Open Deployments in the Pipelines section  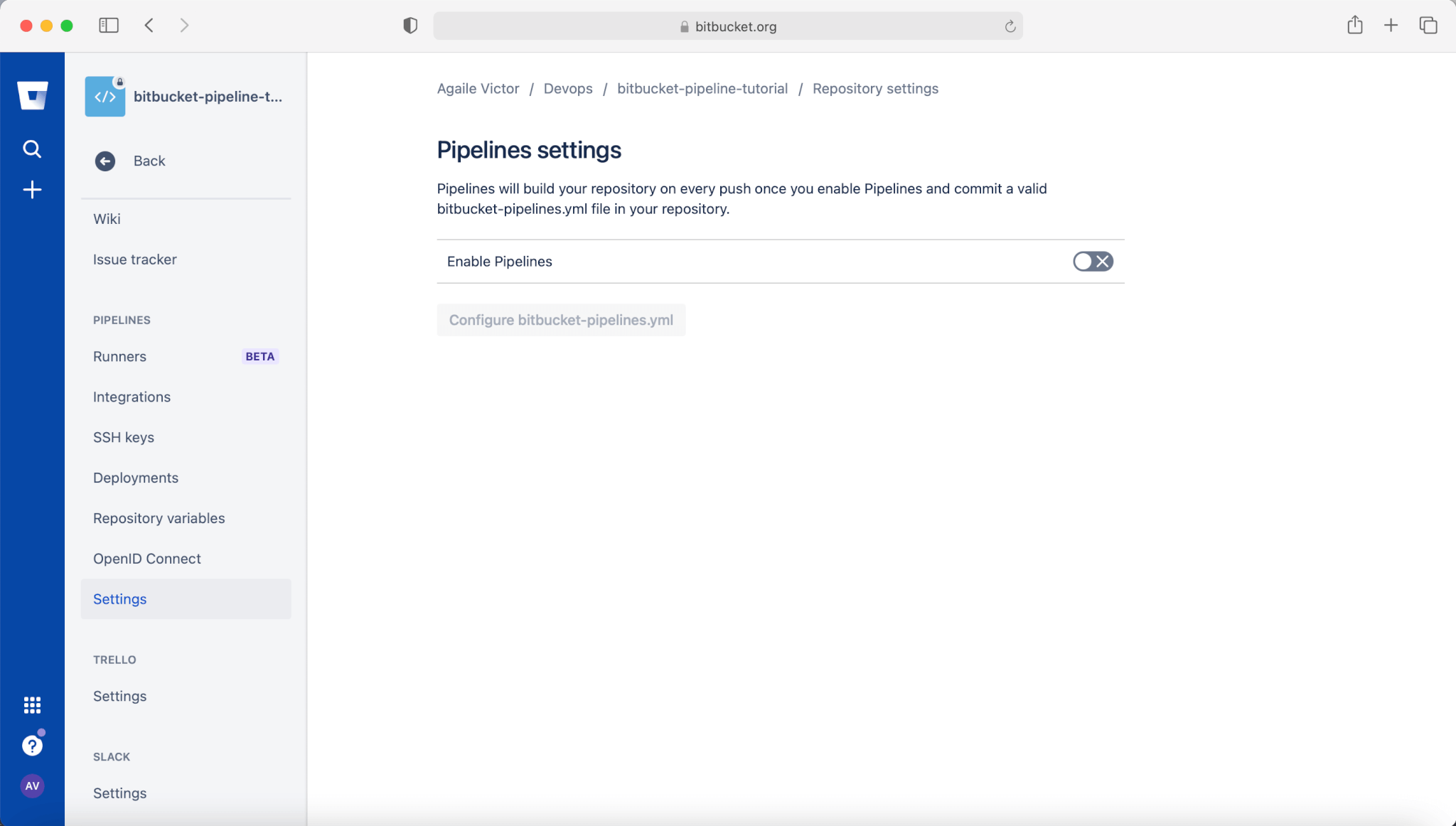pos(136,478)
